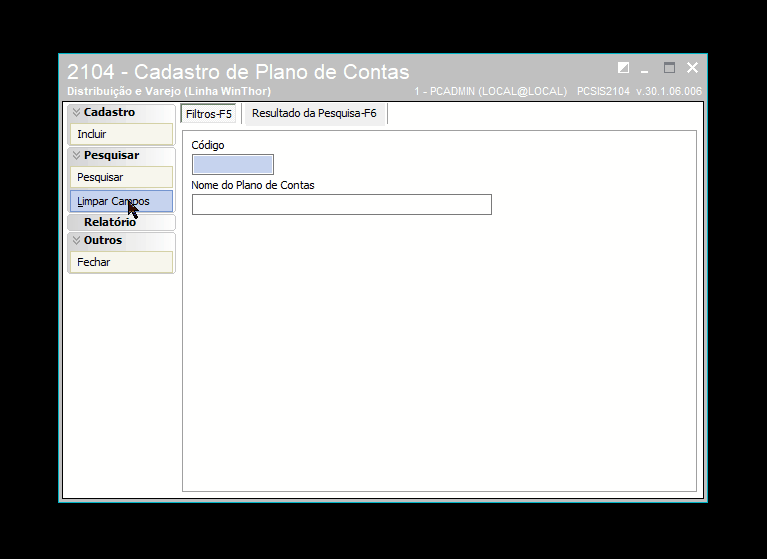Focus the Código input field
The height and width of the screenshot is (559, 767).
(233, 165)
